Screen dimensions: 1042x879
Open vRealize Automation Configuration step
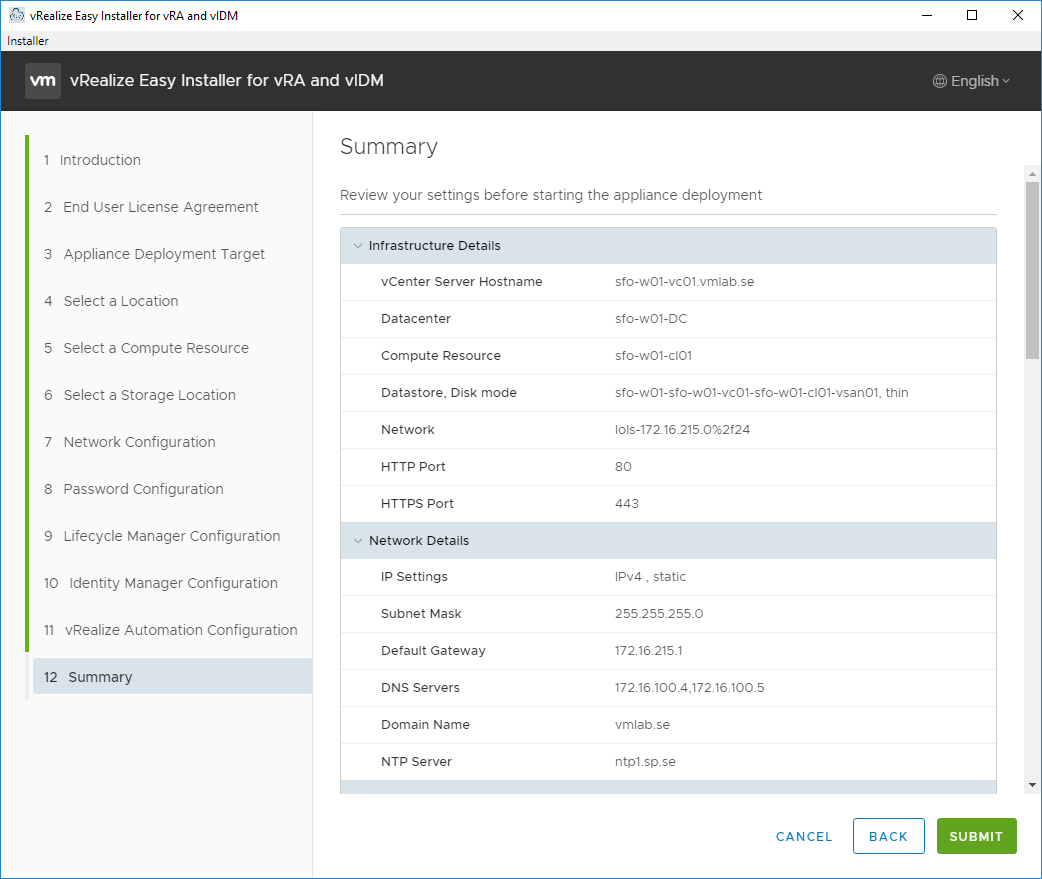[x=171, y=631]
